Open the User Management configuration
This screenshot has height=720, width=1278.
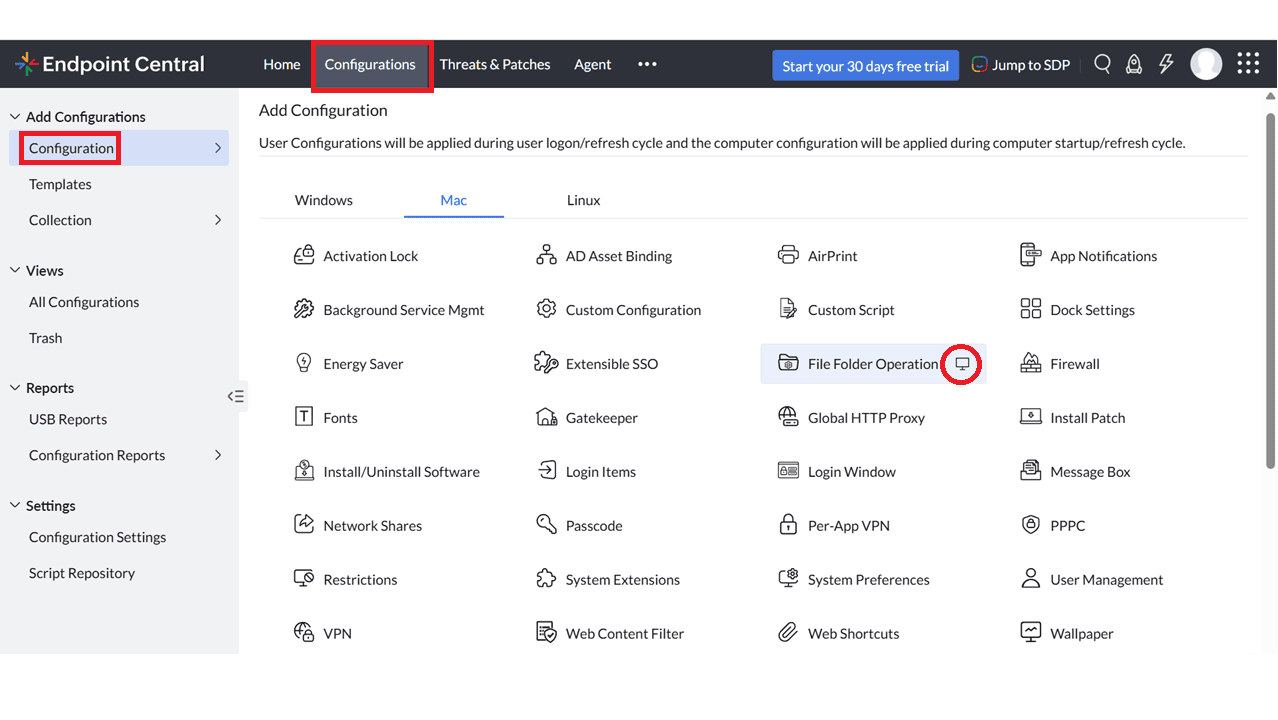coord(1091,579)
